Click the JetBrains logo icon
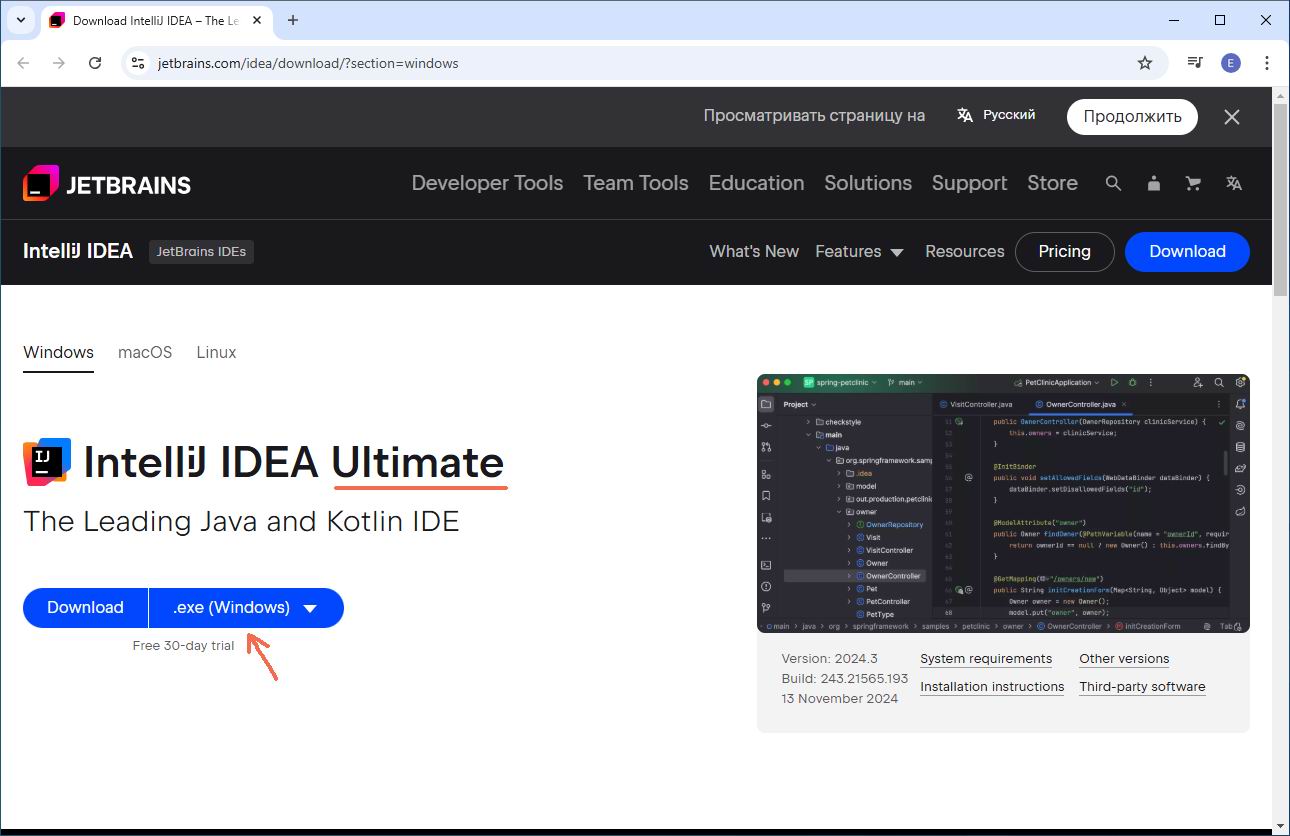 pyautogui.click(x=41, y=183)
